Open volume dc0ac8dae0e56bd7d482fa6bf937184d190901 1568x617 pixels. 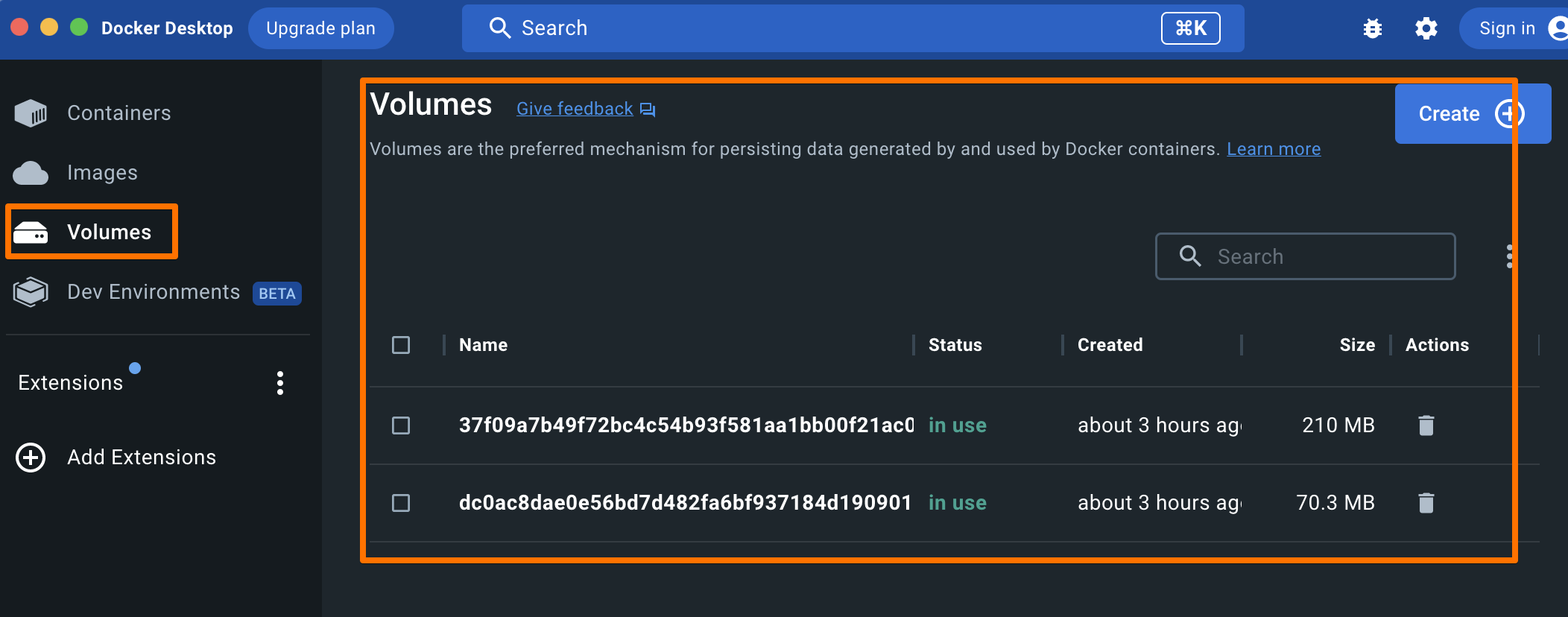[x=686, y=503]
